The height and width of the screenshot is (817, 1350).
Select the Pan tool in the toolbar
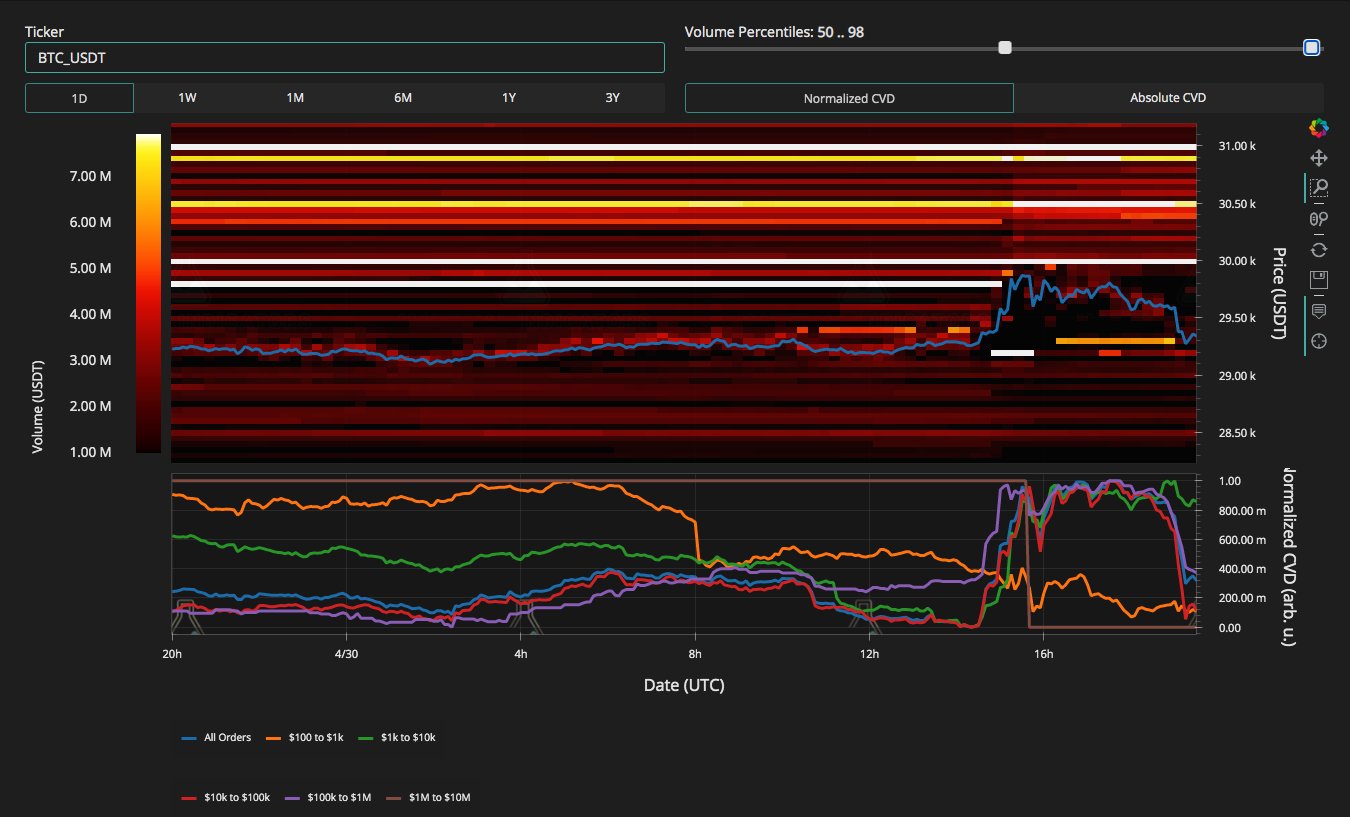pyautogui.click(x=1319, y=157)
